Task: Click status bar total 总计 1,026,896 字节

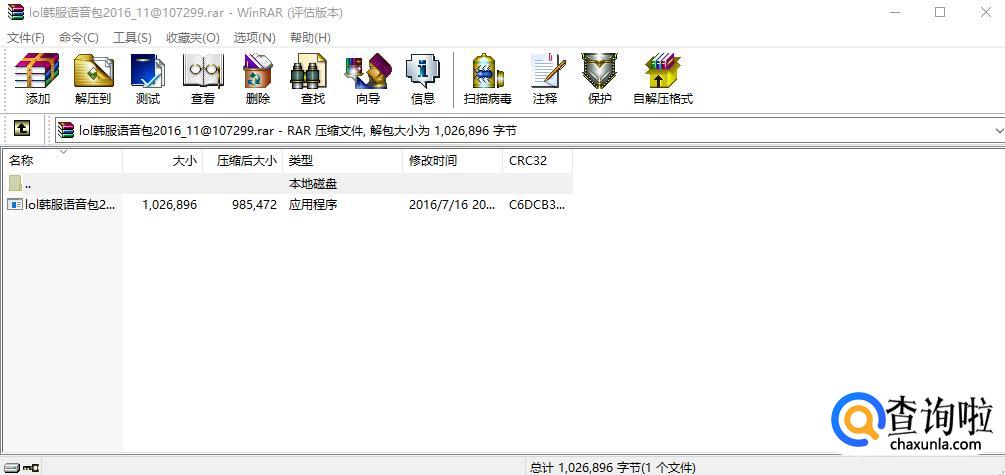Action: tap(614, 468)
